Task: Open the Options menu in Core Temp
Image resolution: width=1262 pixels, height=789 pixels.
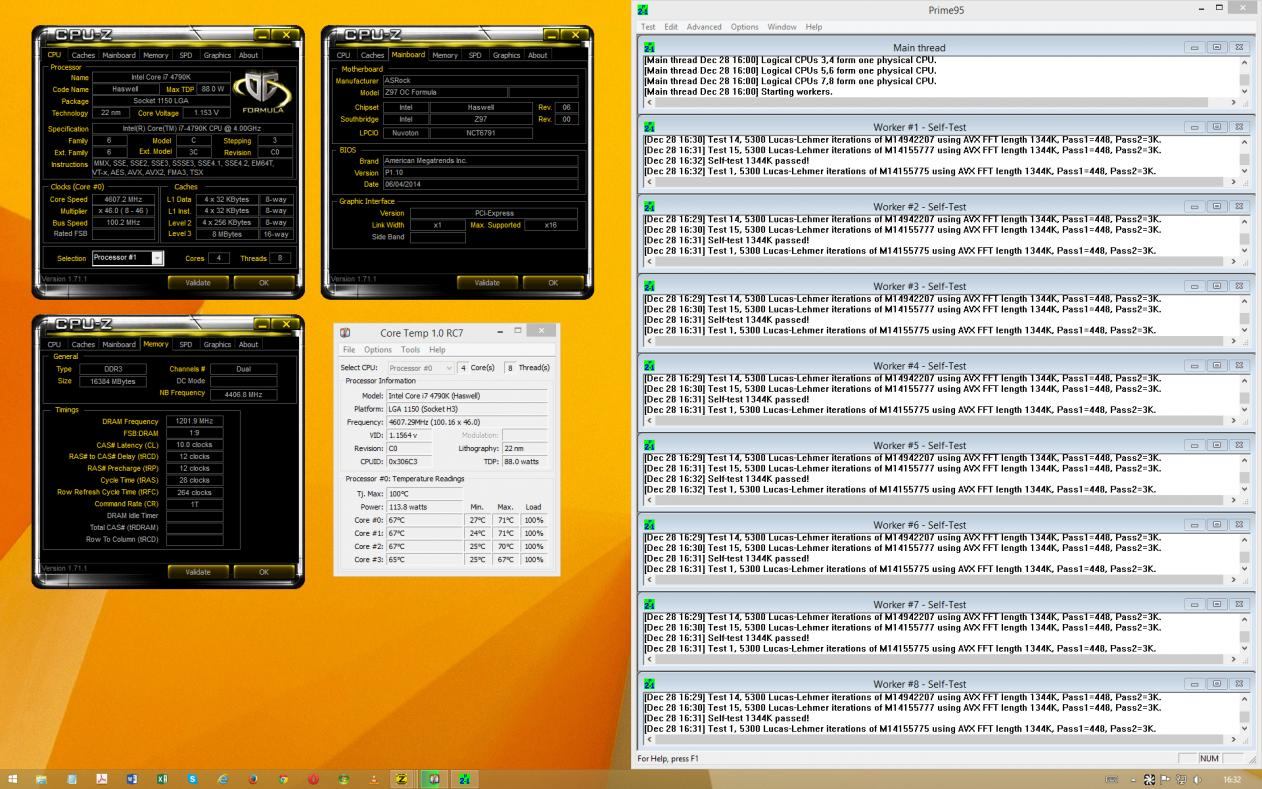Action: tap(378, 350)
